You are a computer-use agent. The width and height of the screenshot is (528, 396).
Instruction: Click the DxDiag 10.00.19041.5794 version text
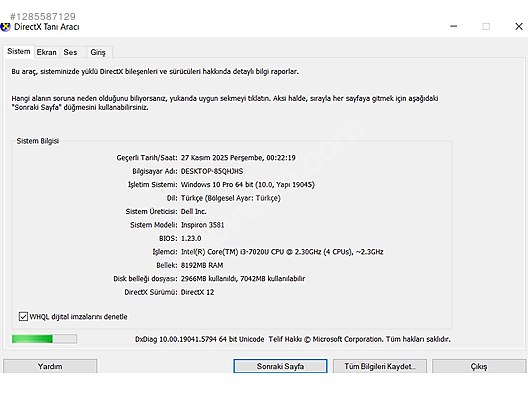[199, 339]
